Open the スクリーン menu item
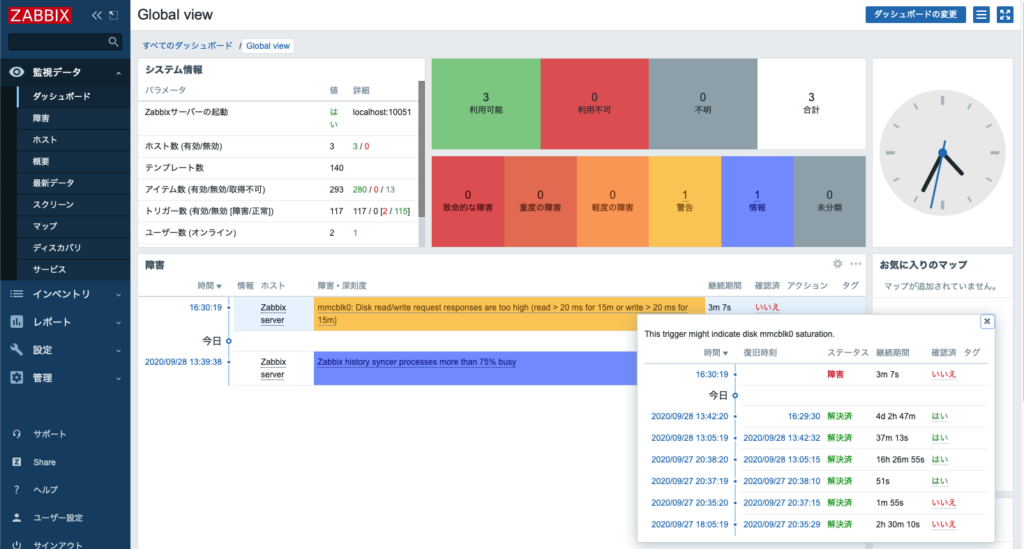Screen dimensions: 1024x549 point(54,204)
